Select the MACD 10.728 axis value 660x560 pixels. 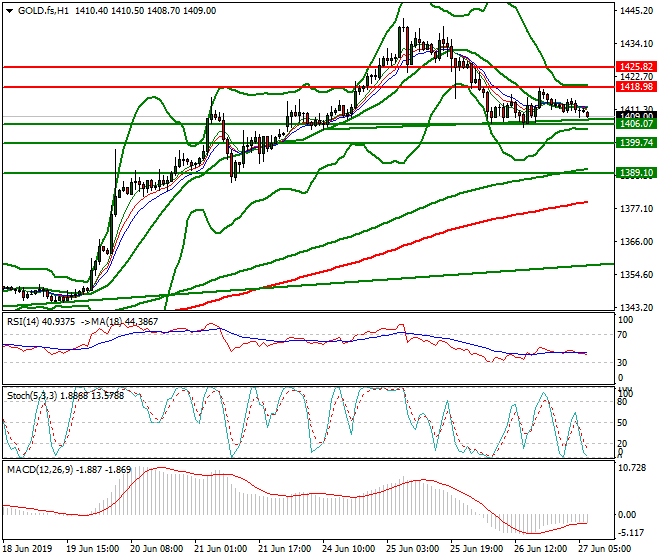tap(631, 468)
